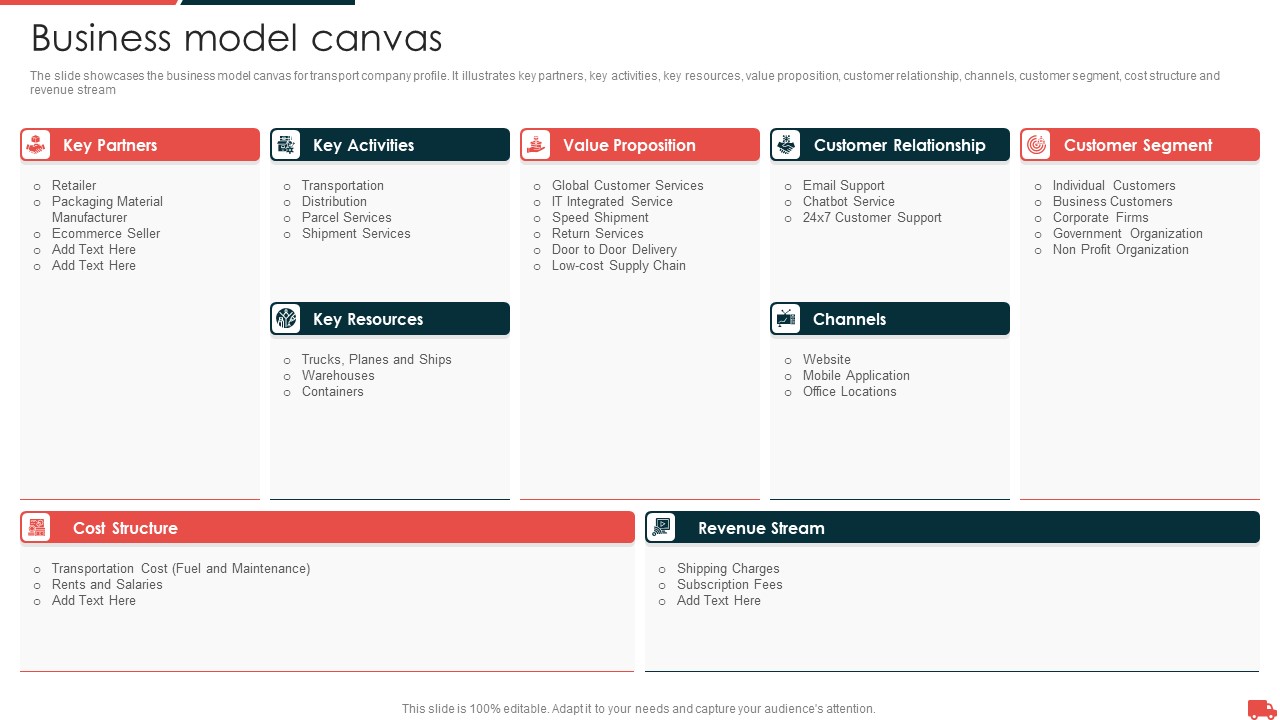Screen dimensions: 1280x720
Task: Click 'Distribution' bullet
Action: pyautogui.click(x=334, y=202)
